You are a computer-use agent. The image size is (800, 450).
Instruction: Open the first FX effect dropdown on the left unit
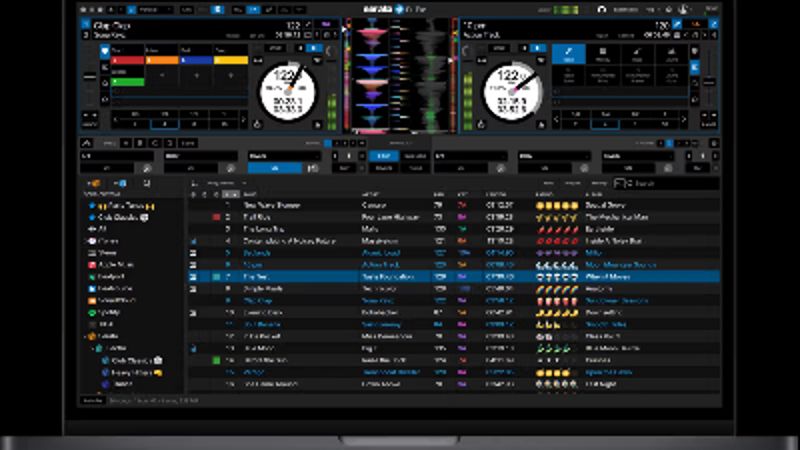point(117,156)
